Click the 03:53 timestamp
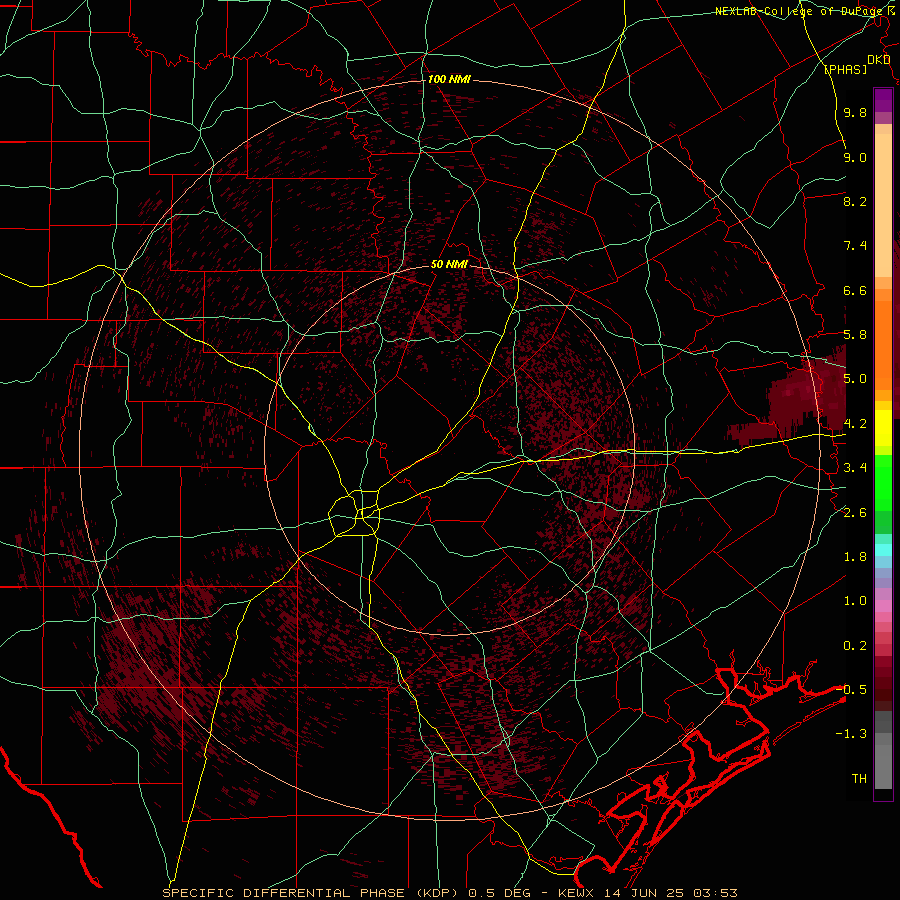 (x=715, y=893)
